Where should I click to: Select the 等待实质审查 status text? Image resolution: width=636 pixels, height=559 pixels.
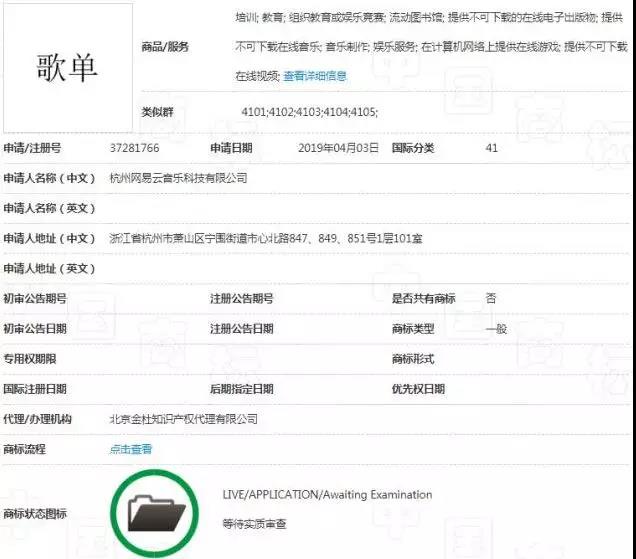click(254, 524)
